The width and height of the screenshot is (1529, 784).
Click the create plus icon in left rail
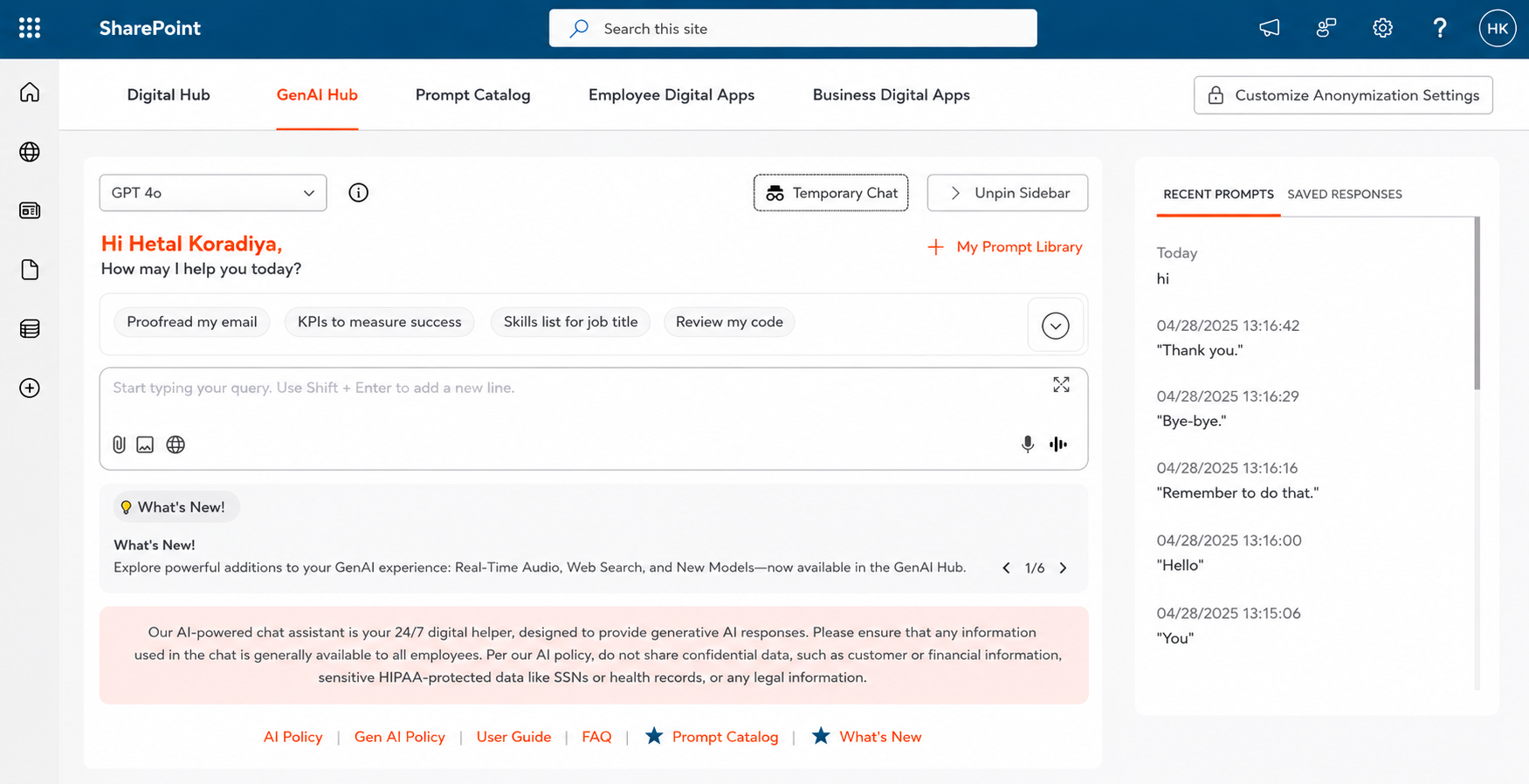pos(30,389)
